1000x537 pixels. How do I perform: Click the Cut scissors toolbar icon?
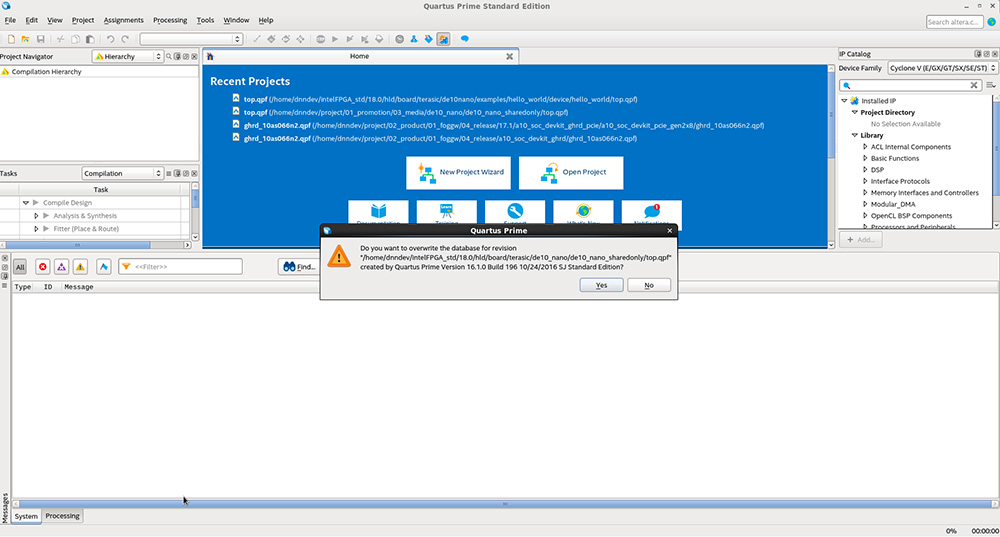pos(61,39)
